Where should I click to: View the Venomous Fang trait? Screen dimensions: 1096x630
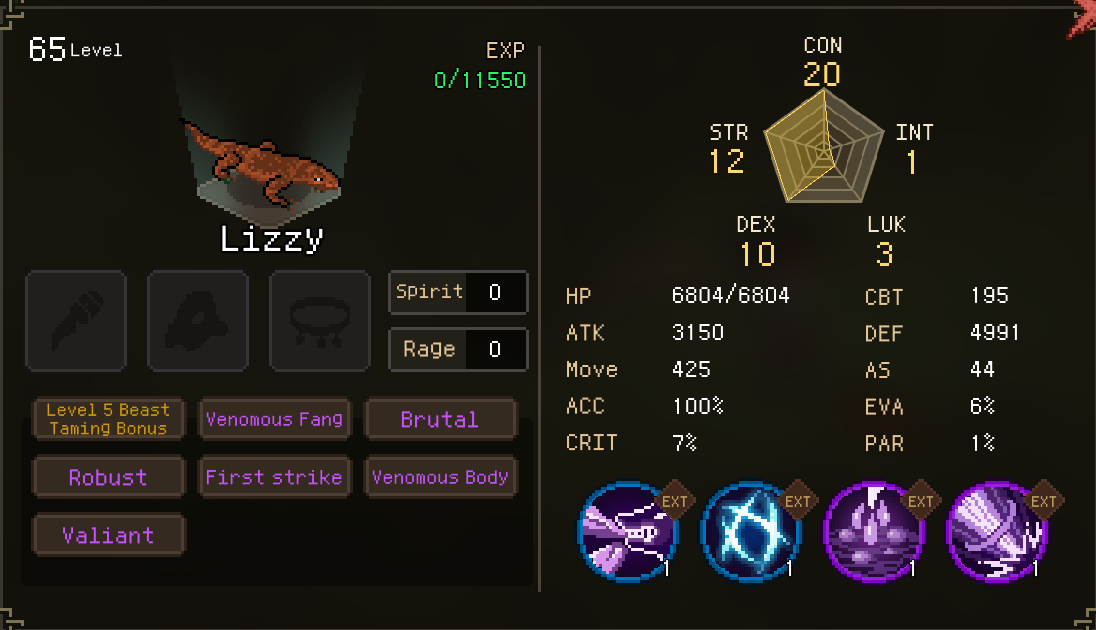[275, 419]
